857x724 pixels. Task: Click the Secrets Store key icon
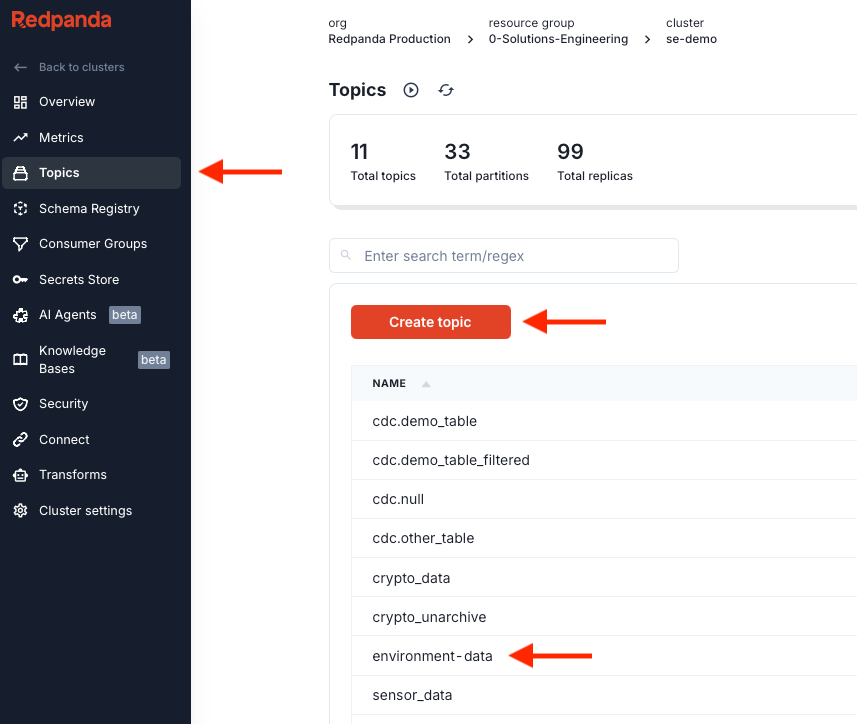(20, 280)
